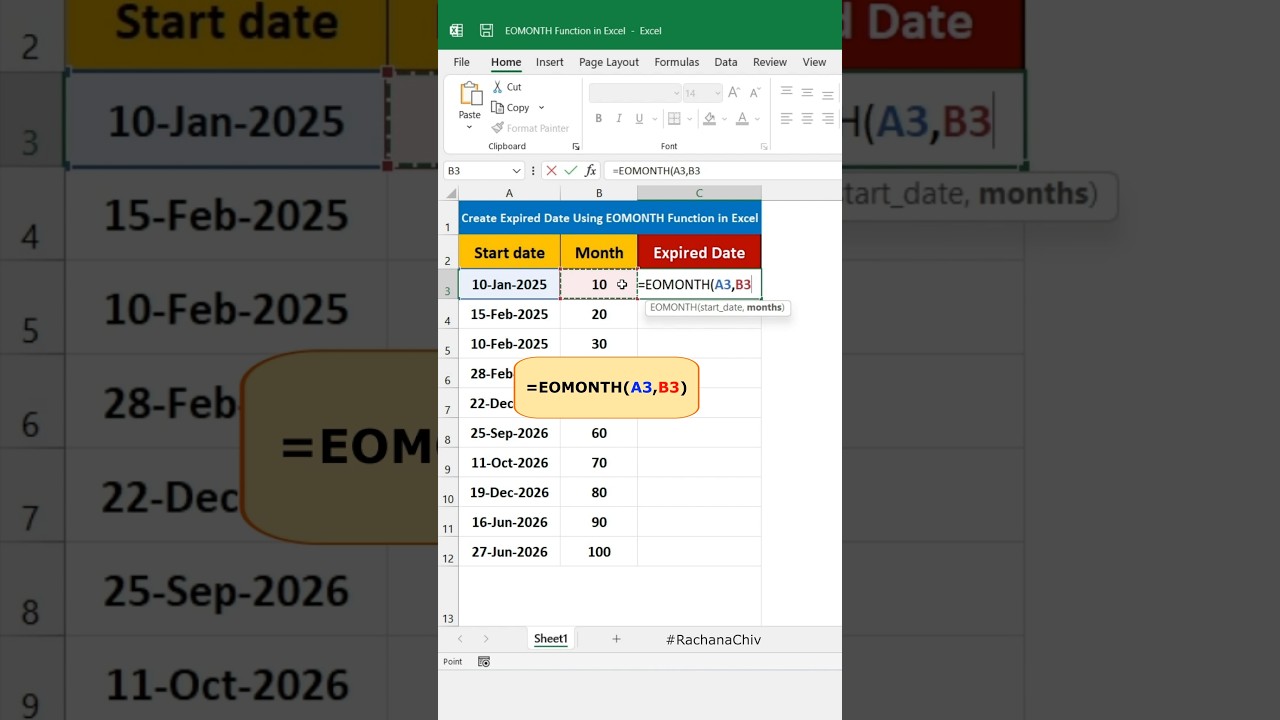The height and width of the screenshot is (720, 1280).
Task: Open Font group dialog launcher
Action: 764,147
